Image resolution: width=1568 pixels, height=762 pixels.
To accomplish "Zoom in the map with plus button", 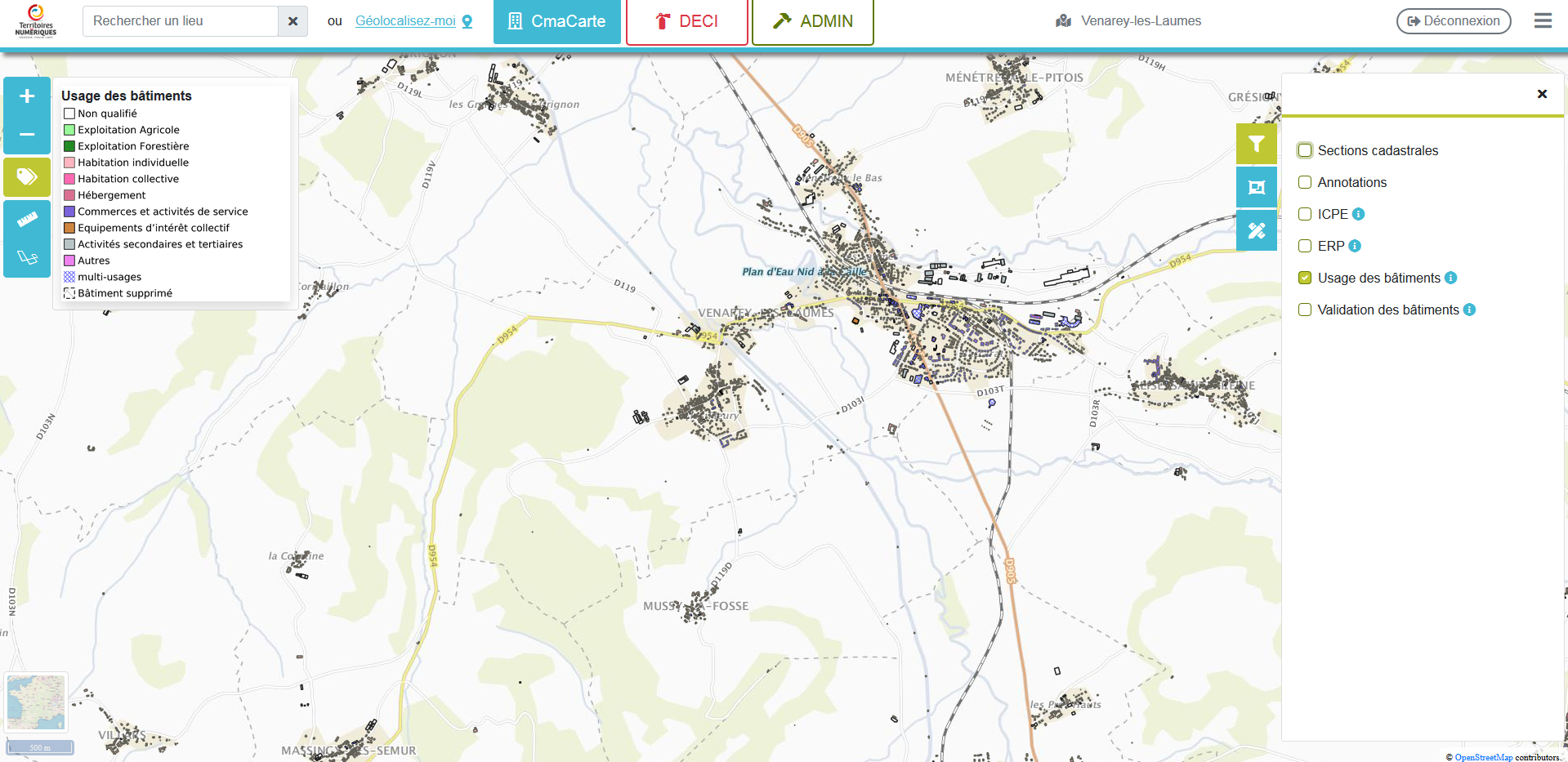I will 27,96.
